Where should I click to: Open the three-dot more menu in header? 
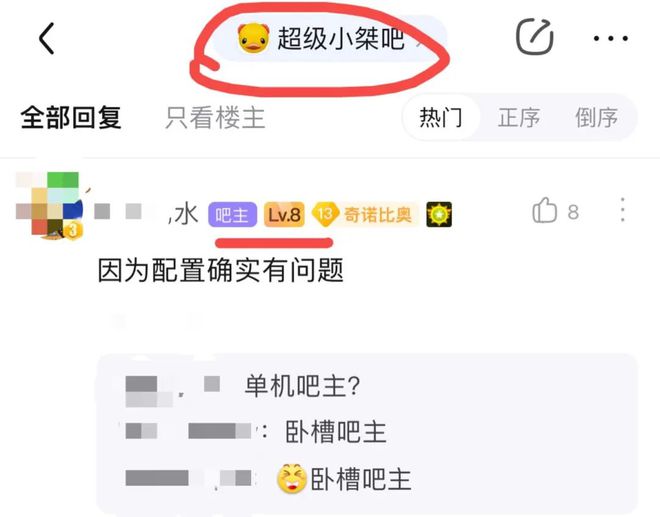pyautogui.click(x=611, y=38)
